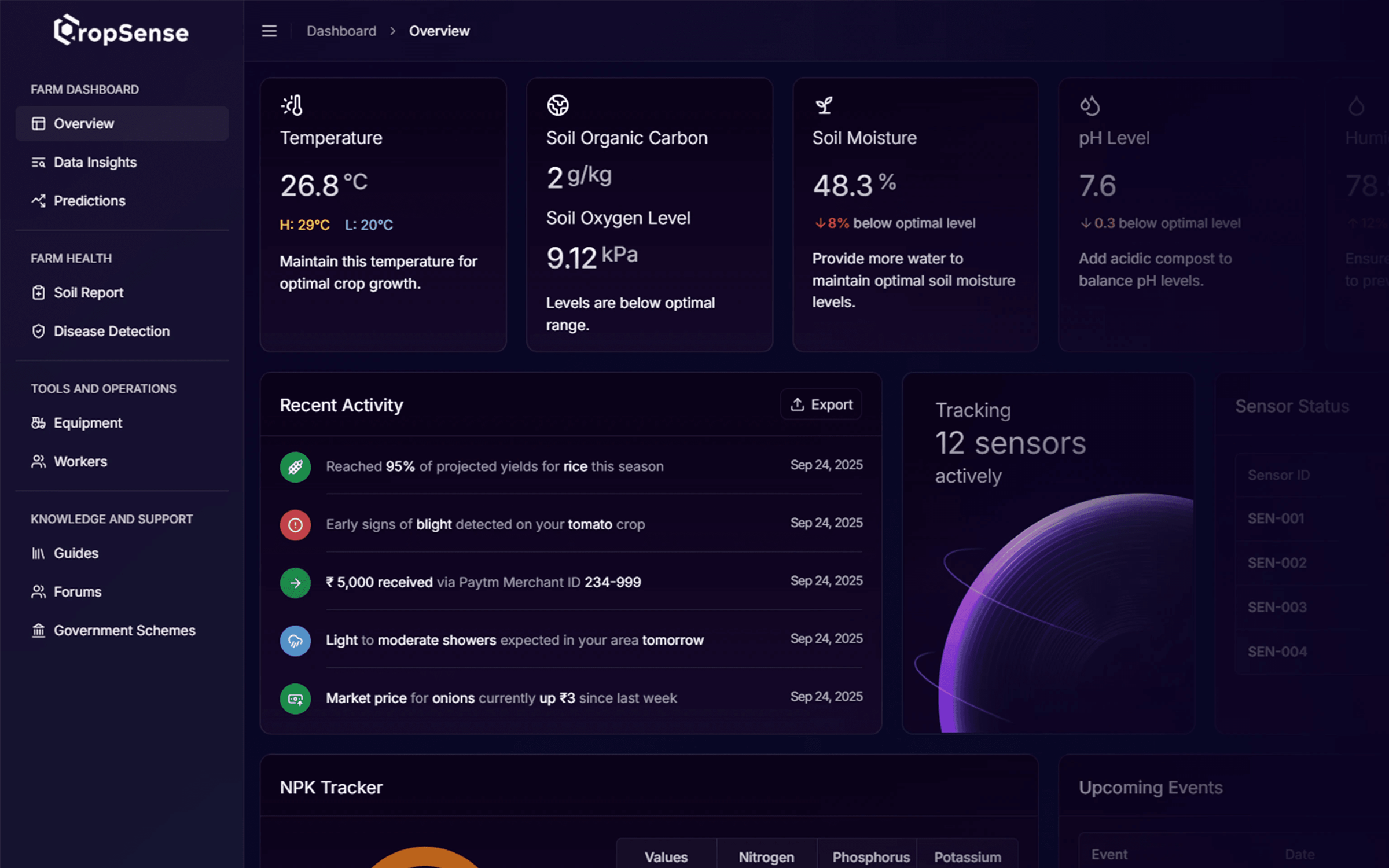Image resolution: width=1389 pixels, height=868 pixels.
Task: Click the onion market price icon
Action: pyautogui.click(x=295, y=698)
